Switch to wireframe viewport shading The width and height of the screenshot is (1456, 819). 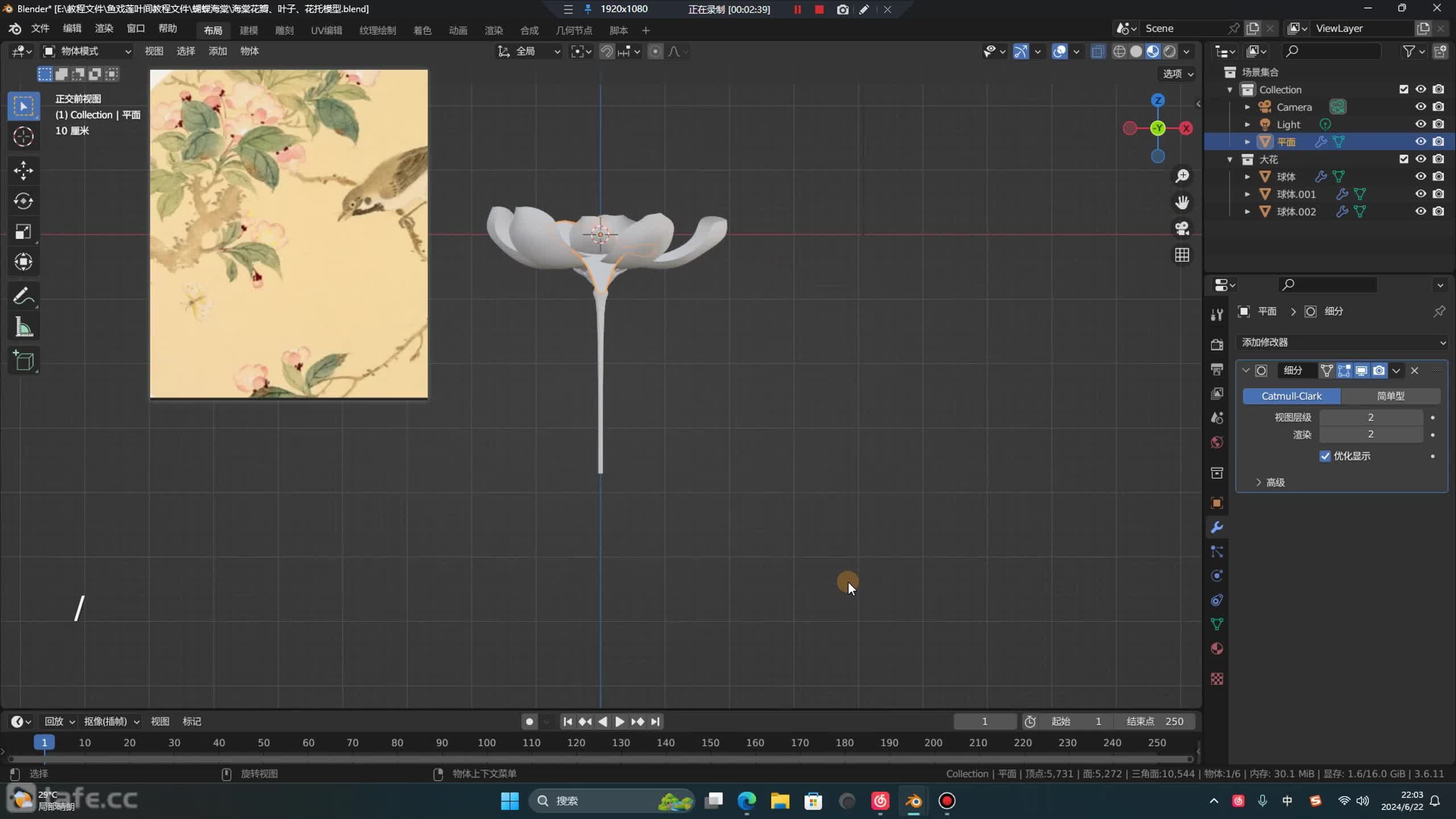pyautogui.click(x=1119, y=51)
